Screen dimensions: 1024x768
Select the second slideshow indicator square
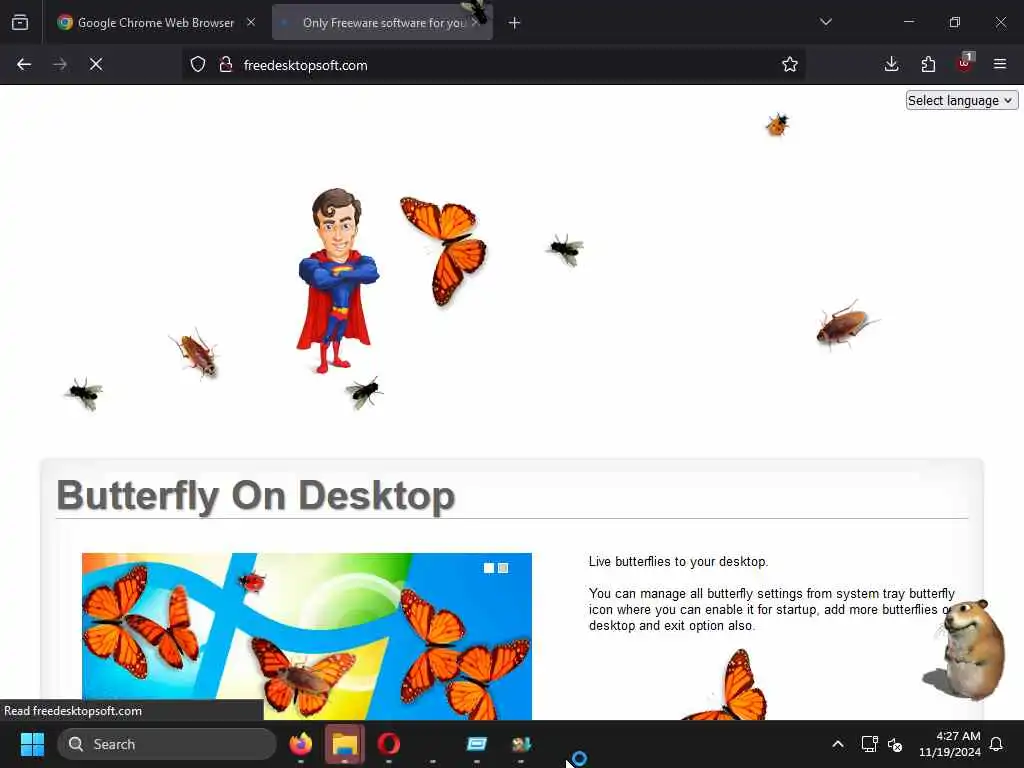(503, 568)
